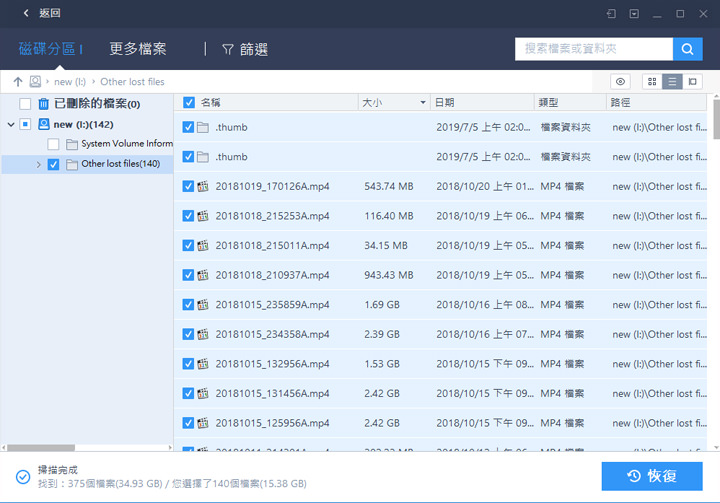720x503 pixels.
Task: Switch to list details view
Action: point(673,82)
